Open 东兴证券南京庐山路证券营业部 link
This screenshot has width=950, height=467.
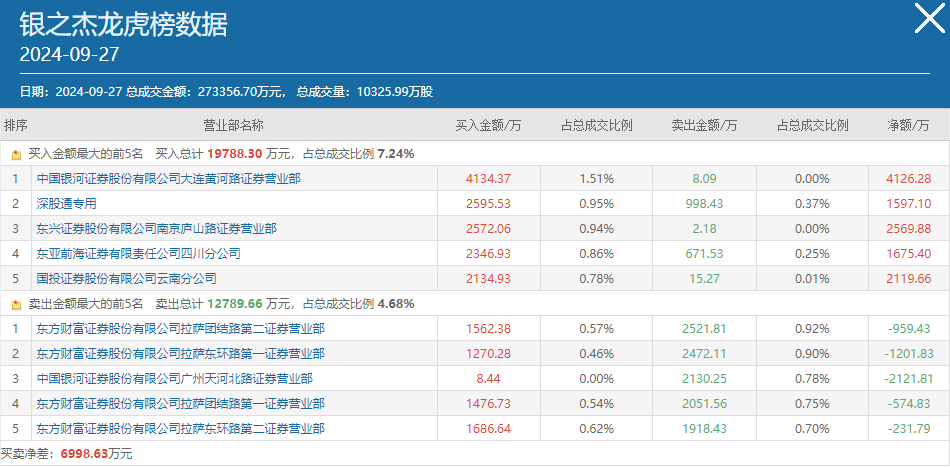coord(156,228)
